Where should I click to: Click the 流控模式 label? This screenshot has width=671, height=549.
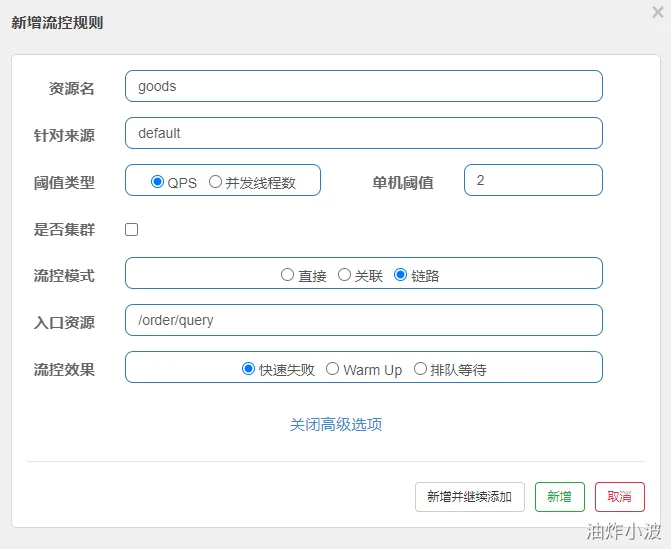[x=64, y=275]
